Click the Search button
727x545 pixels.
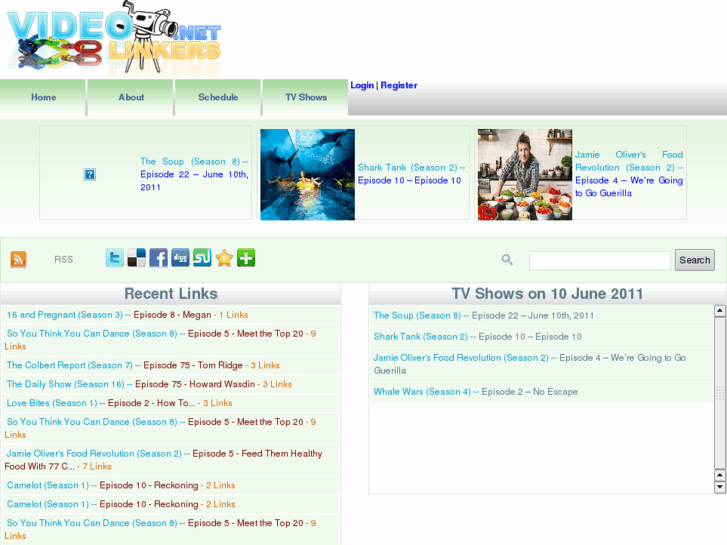click(x=695, y=260)
